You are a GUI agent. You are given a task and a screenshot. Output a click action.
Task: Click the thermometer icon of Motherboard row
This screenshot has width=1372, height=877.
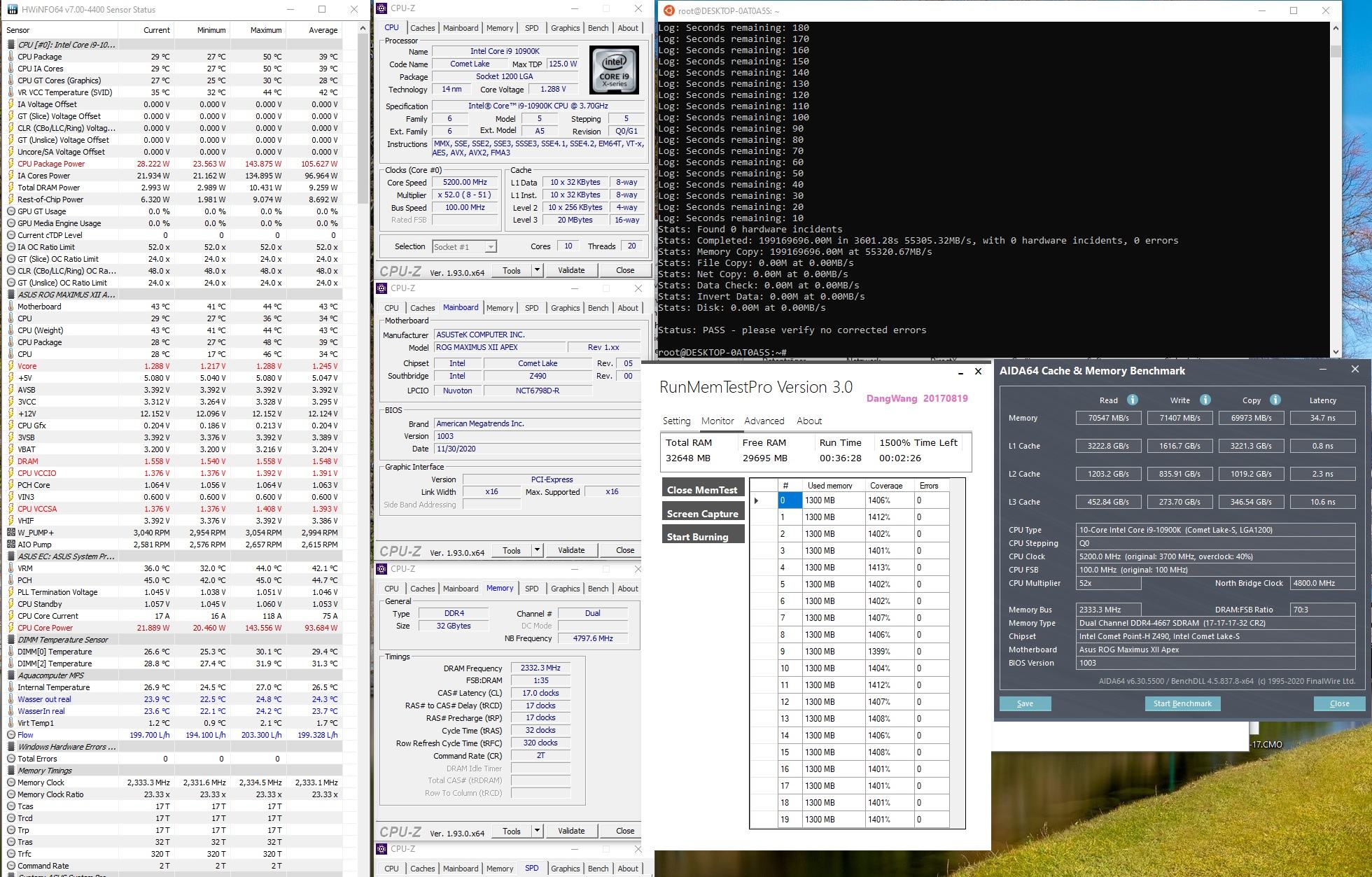tap(10, 307)
